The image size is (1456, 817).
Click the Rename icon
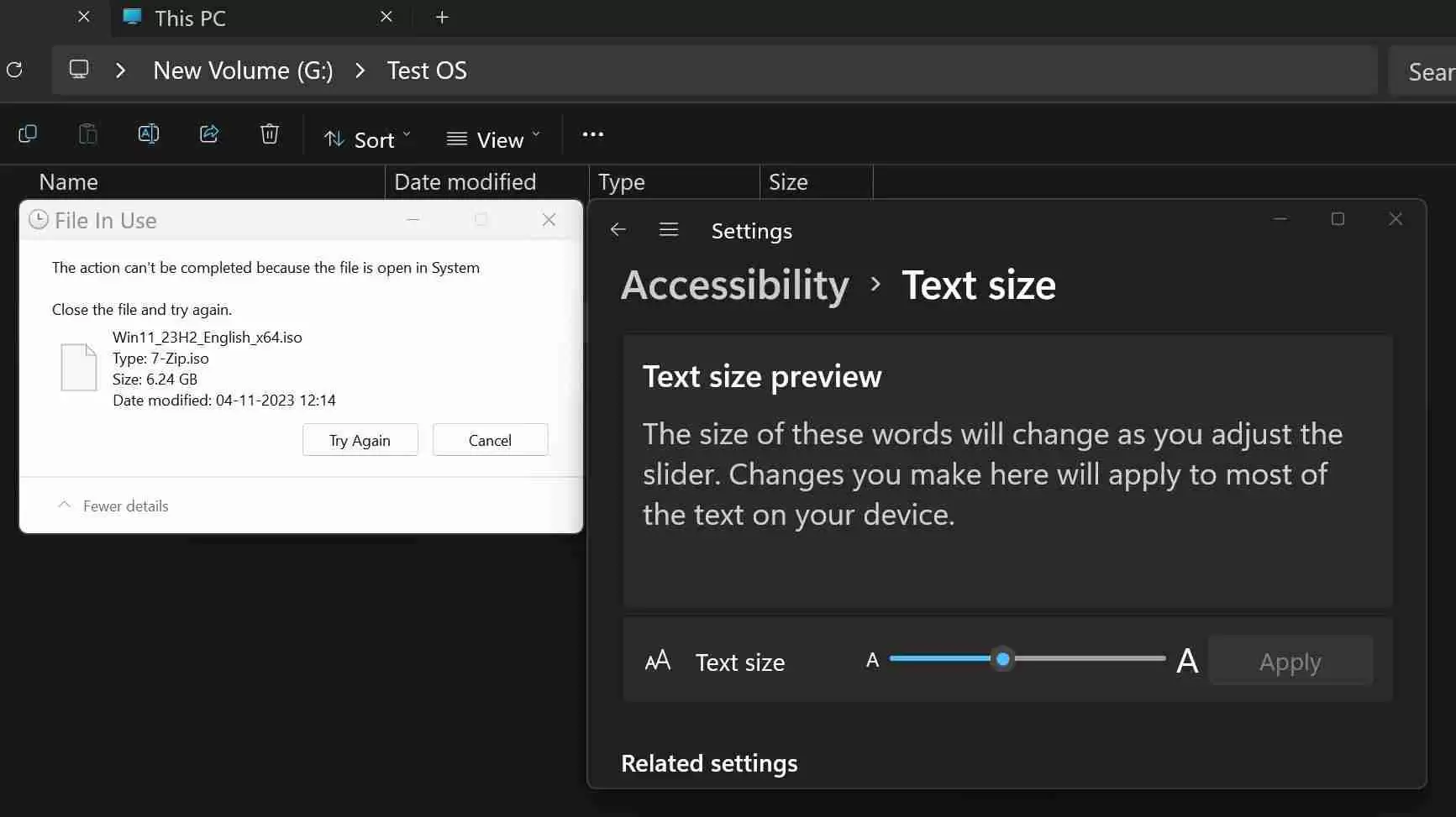pyautogui.click(x=149, y=134)
